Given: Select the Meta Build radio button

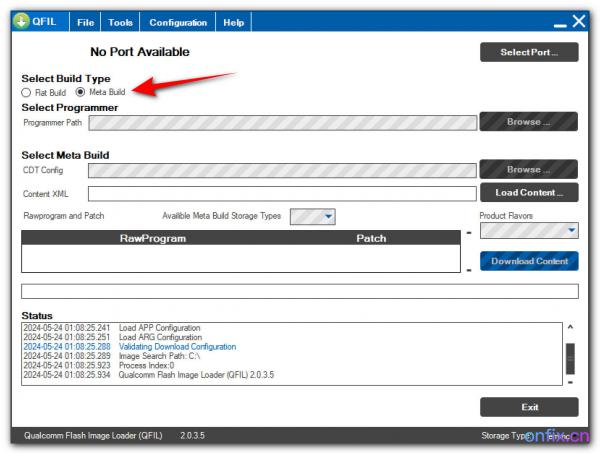Looking at the screenshot, I should click(80, 92).
